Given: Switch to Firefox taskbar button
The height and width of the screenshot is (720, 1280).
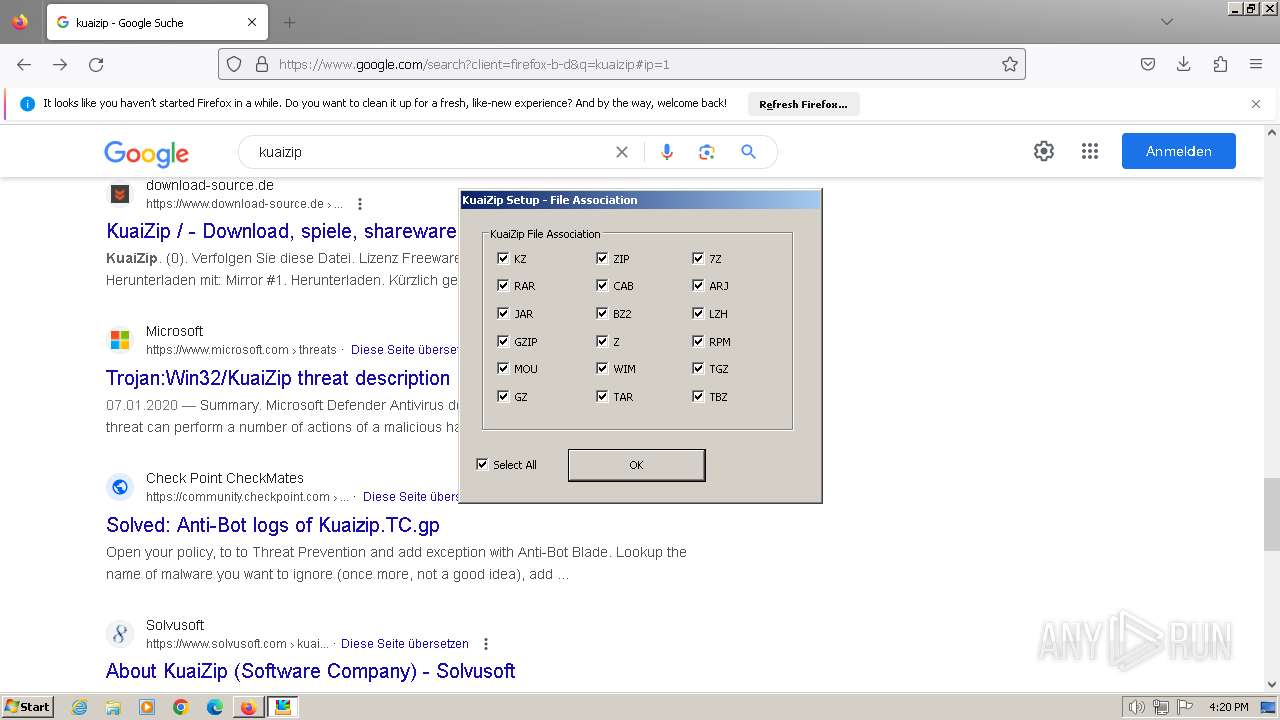Looking at the screenshot, I should click(x=248, y=707).
